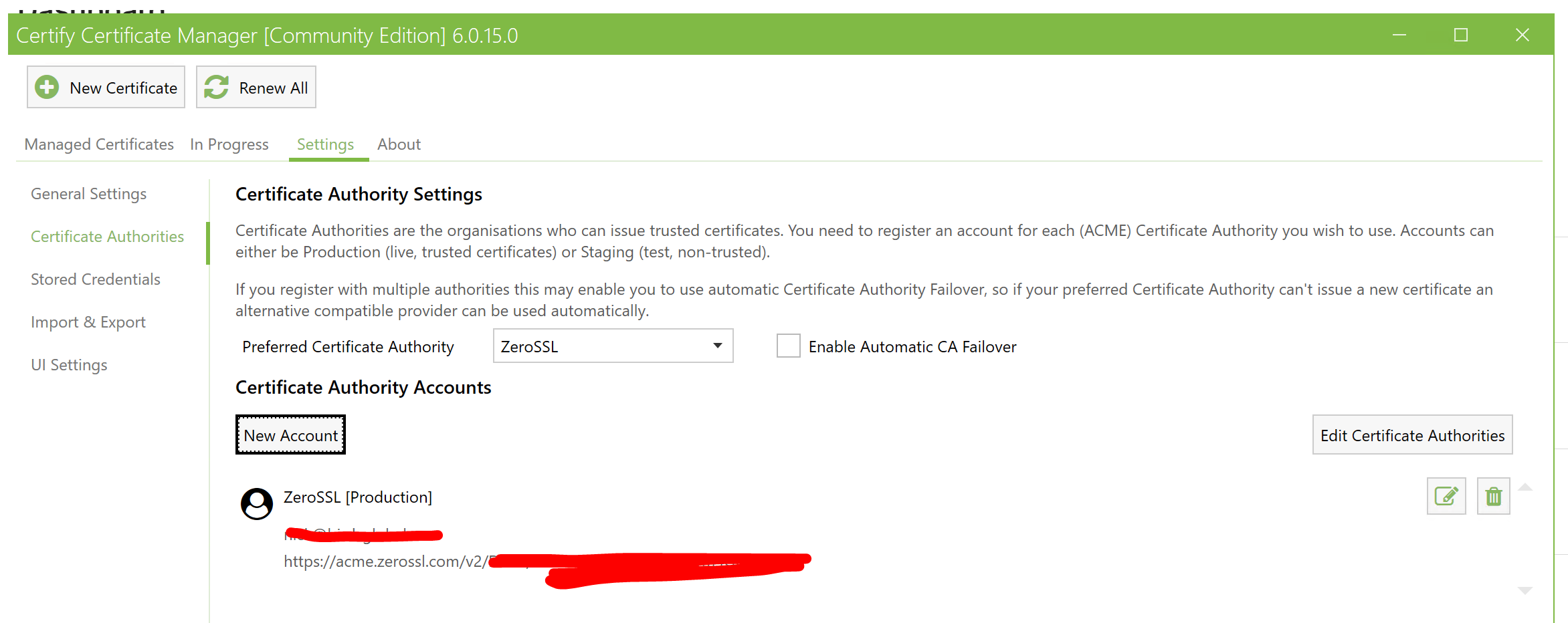Open the Preferred Certificate Authority dropdown

(x=613, y=346)
